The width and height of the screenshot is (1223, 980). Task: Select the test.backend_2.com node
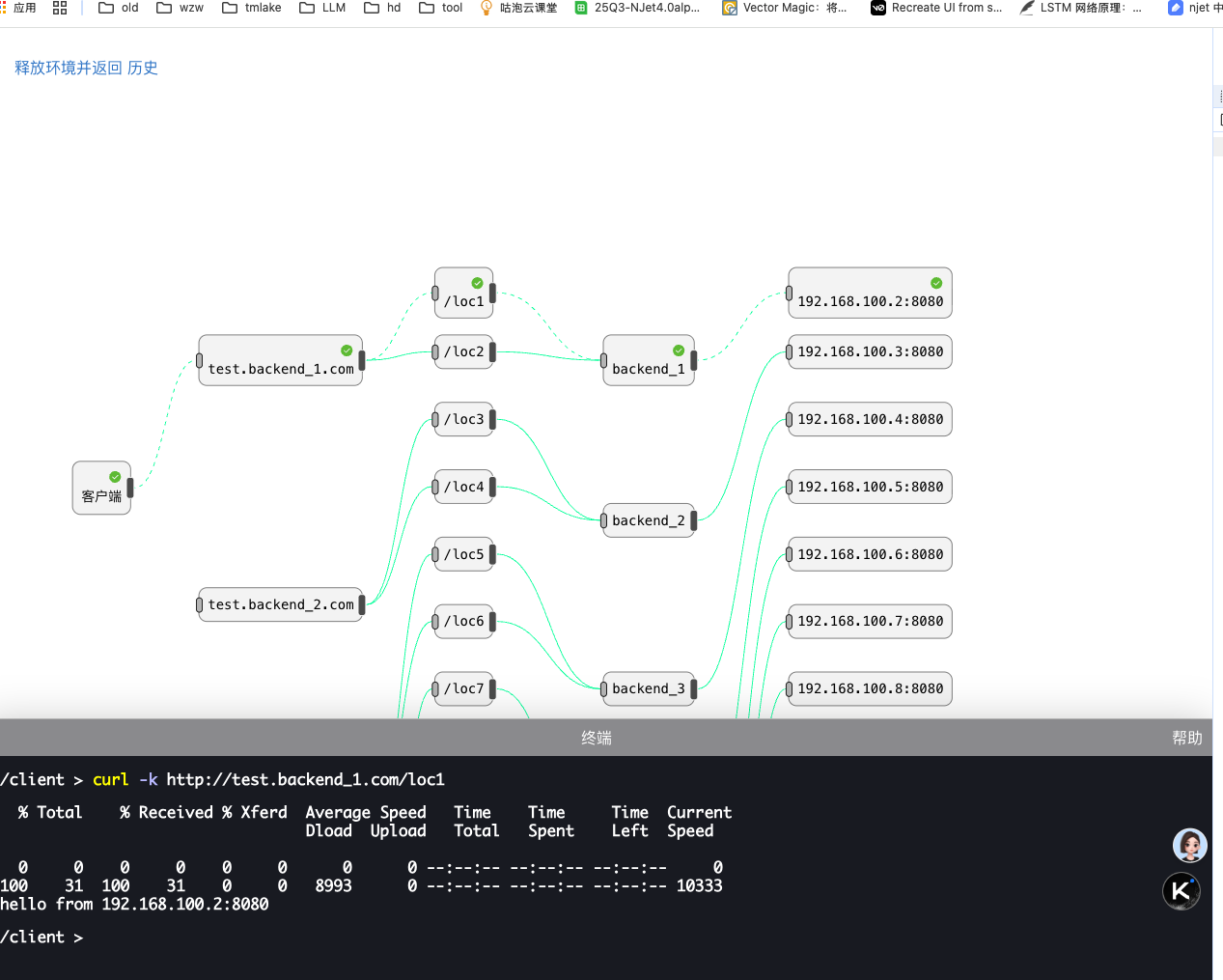coord(280,604)
